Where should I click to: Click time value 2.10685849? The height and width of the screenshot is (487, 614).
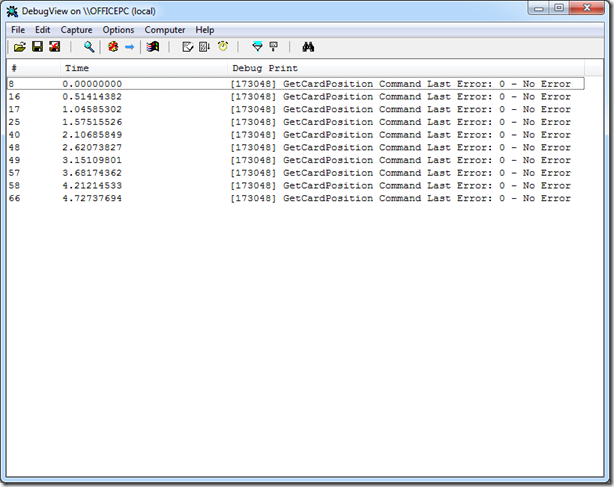pyautogui.click(x=92, y=135)
